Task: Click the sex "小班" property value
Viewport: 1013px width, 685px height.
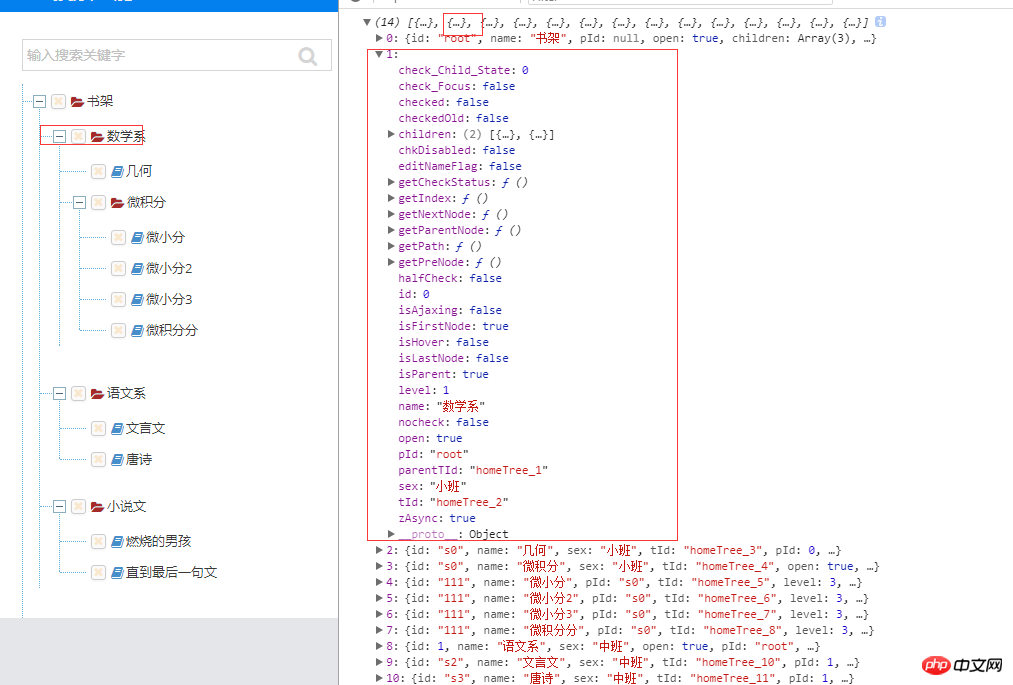Action: pyautogui.click(x=448, y=487)
